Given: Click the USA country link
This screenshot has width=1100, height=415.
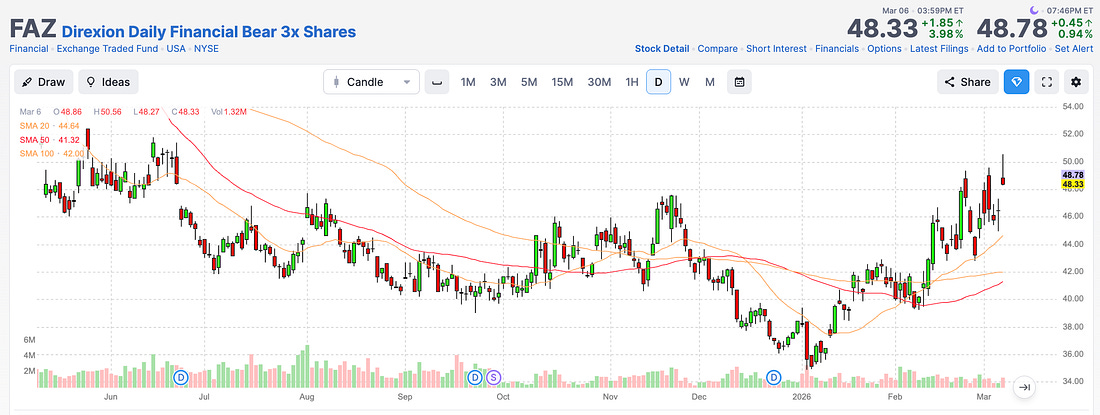Looking at the screenshot, I should point(176,49).
